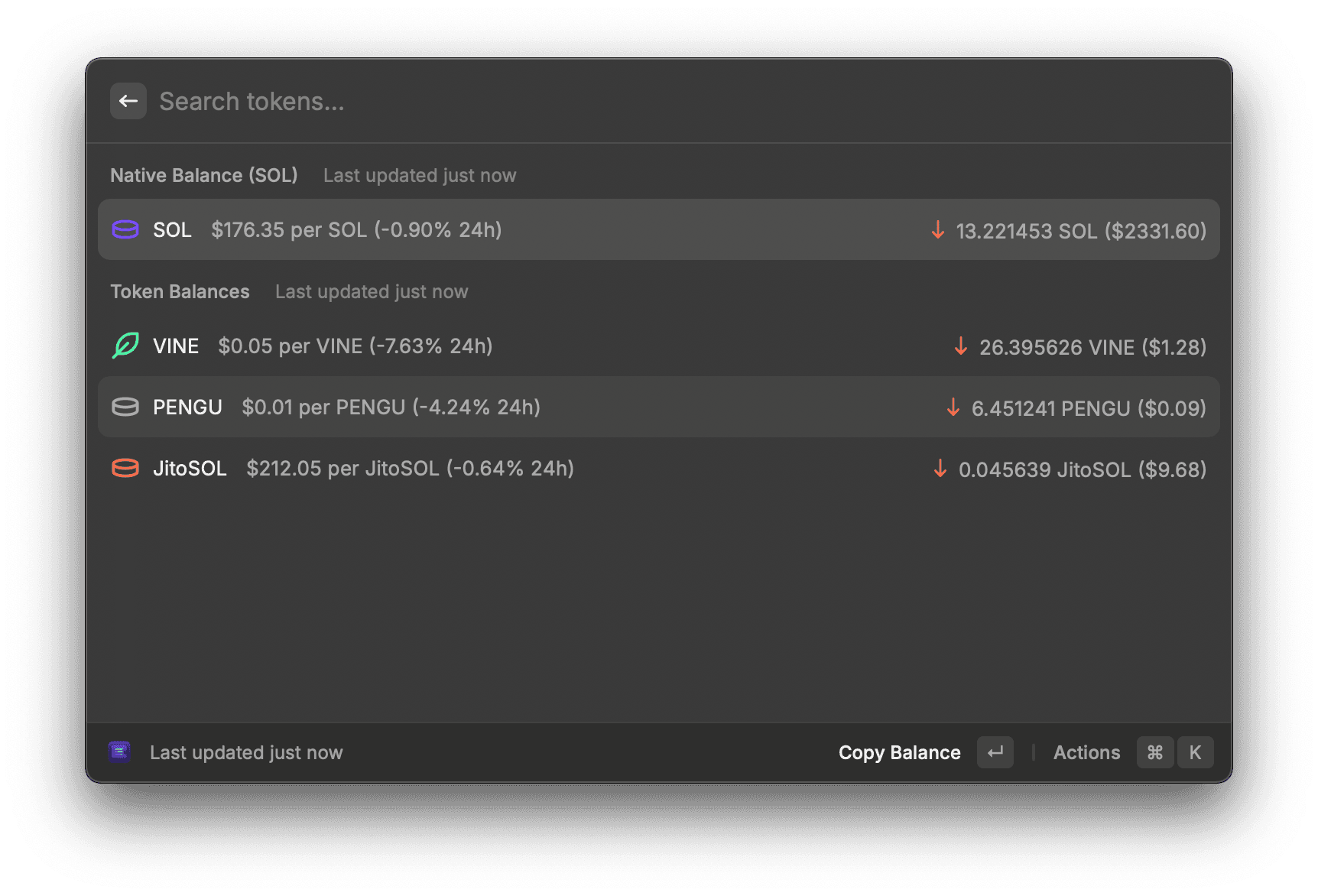The image size is (1318, 896).
Task: Click the '0.045639 JitoSOL ($9.68)' balance
Action: click(1083, 469)
